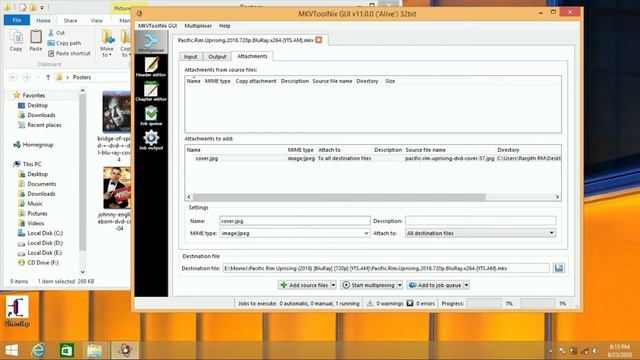Open the desktop shortcut icon near the Start button
This screenshot has width=640, height=360.
pyautogui.click(x=17, y=311)
